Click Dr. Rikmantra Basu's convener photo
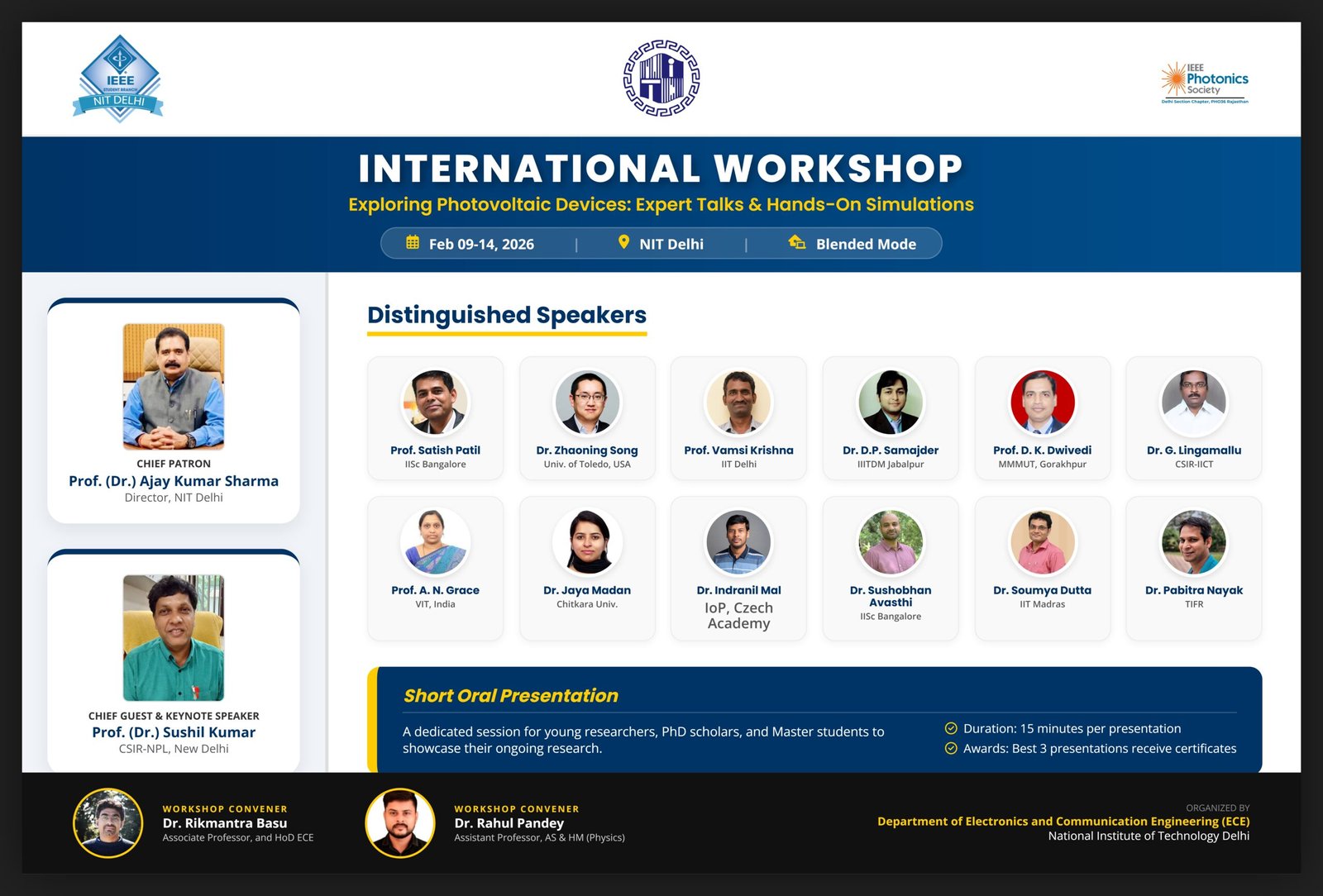 (x=107, y=822)
